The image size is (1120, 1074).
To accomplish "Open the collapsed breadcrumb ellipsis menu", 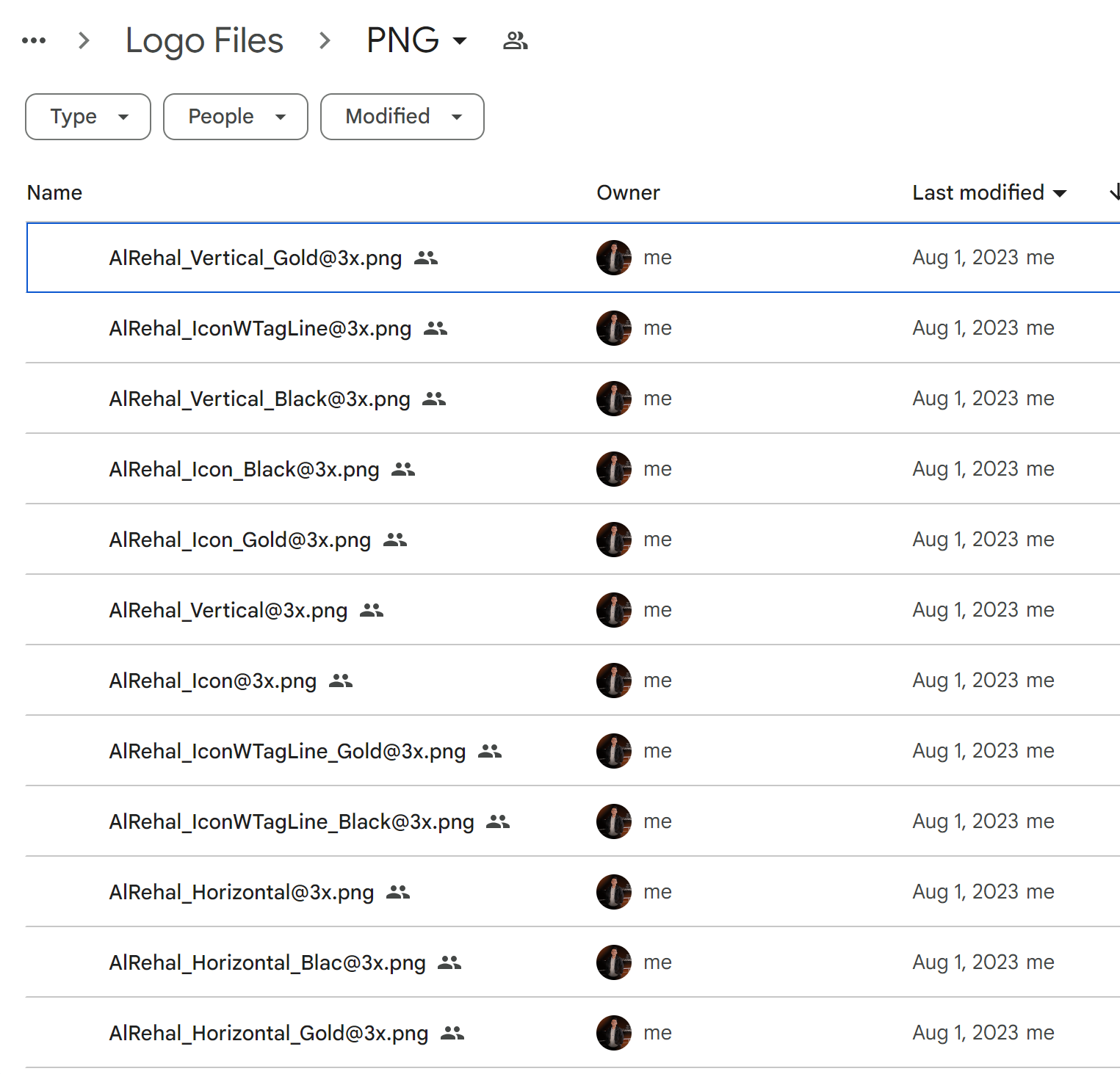I will [x=34, y=40].
